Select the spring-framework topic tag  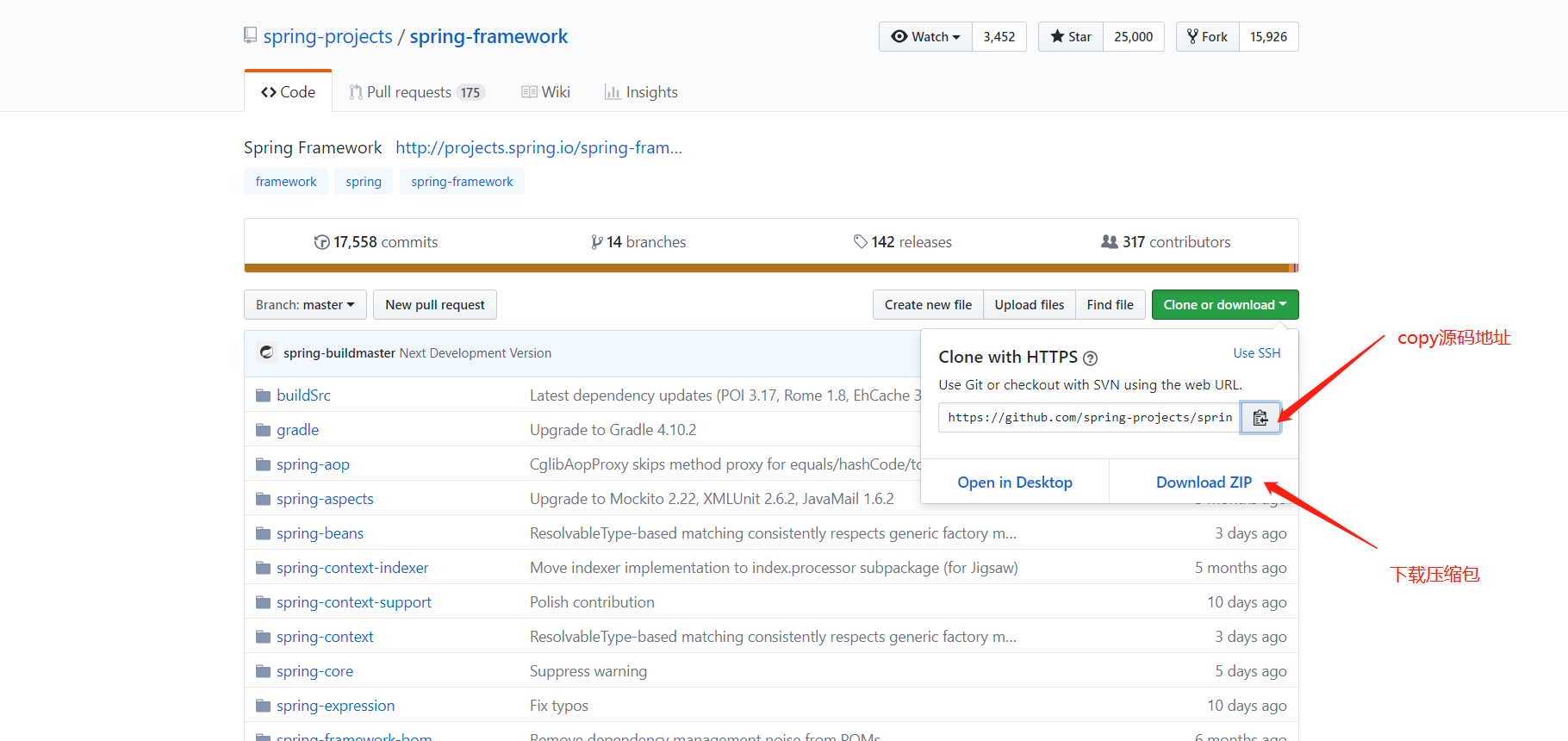462,182
